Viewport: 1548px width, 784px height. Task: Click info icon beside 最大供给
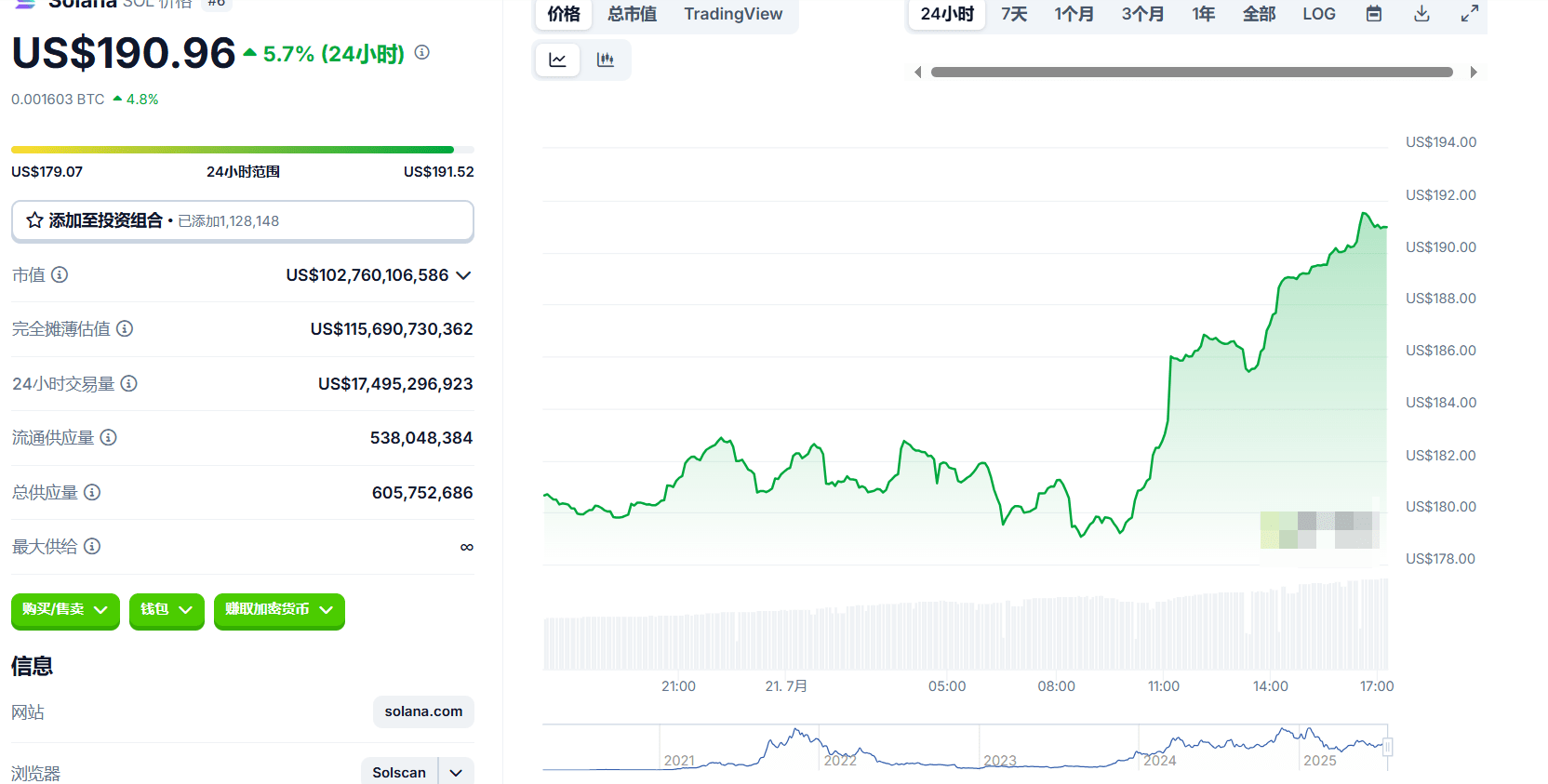coord(92,546)
